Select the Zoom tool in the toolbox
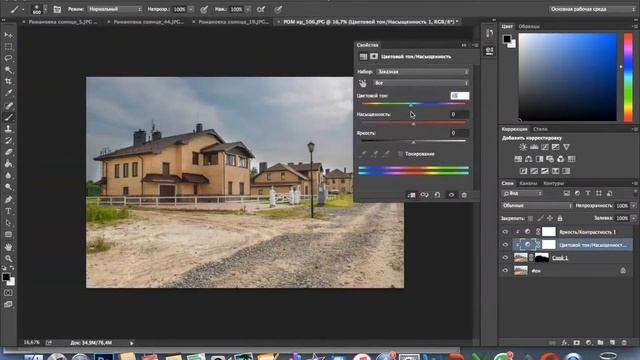The image size is (640, 360). click(8, 259)
